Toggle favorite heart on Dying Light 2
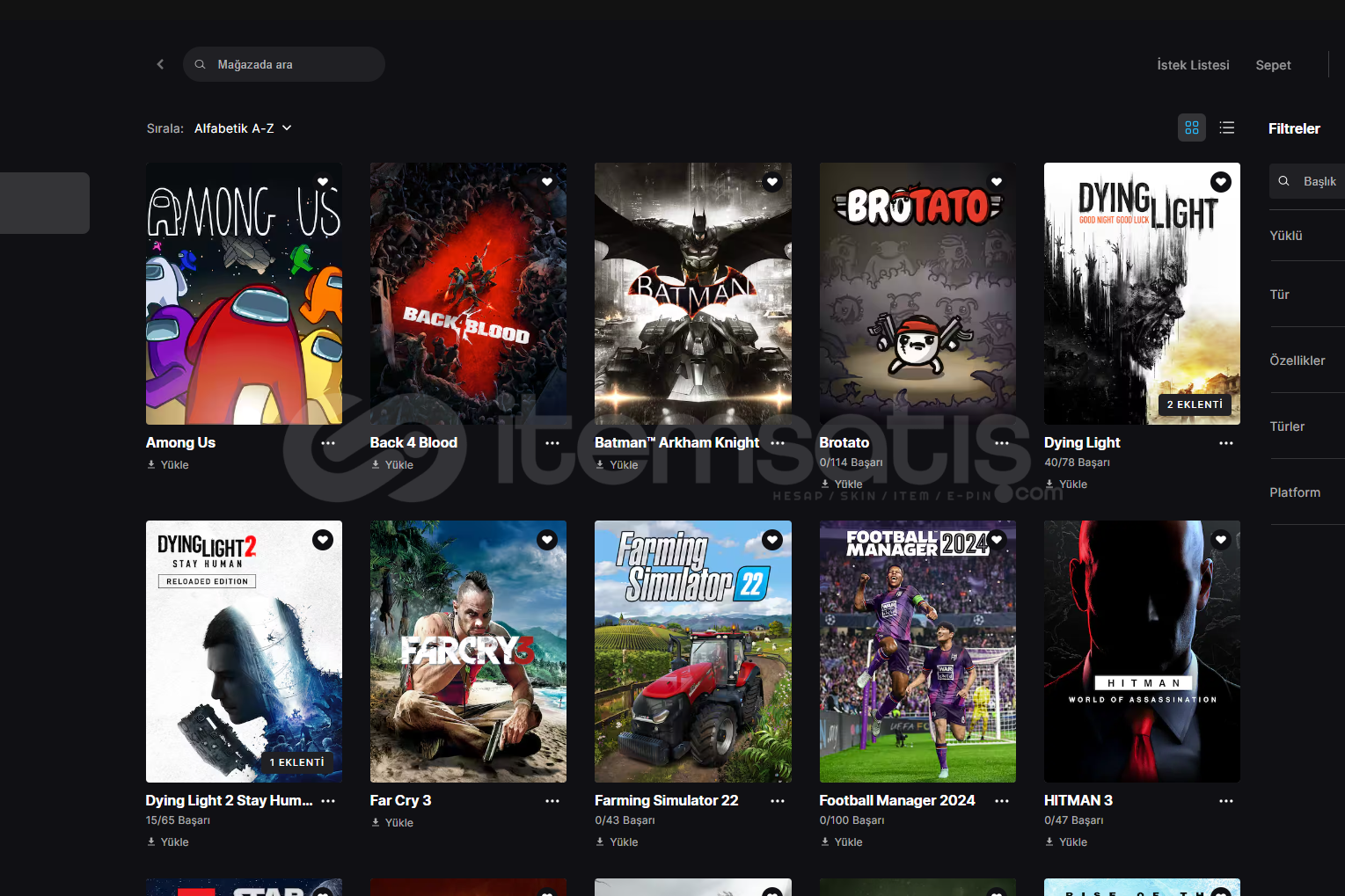Viewport: 1345px width, 896px height. [x=323, y=540]
